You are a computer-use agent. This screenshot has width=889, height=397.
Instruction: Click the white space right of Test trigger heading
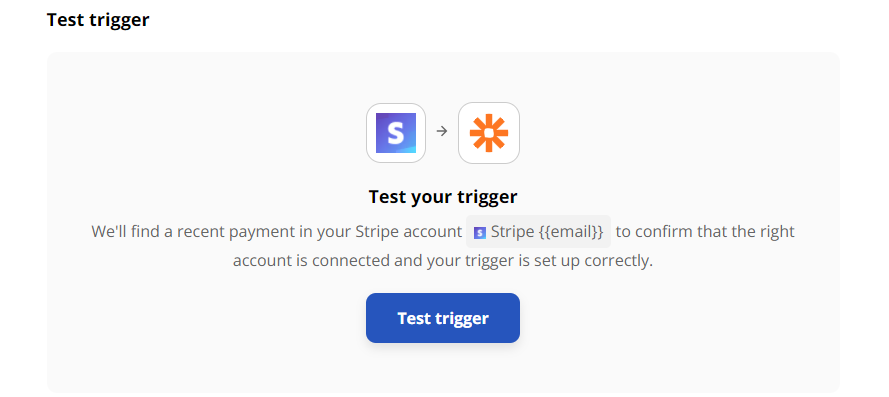click(x=510, y=20)
